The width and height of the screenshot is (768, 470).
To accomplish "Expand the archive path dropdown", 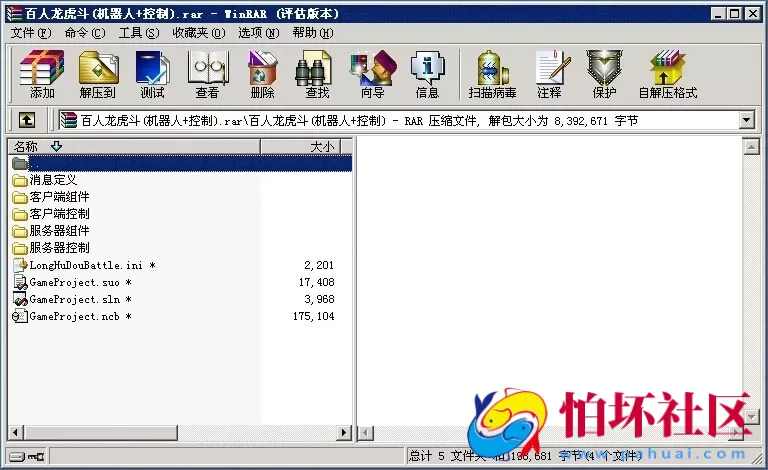I will coord(746,120).
